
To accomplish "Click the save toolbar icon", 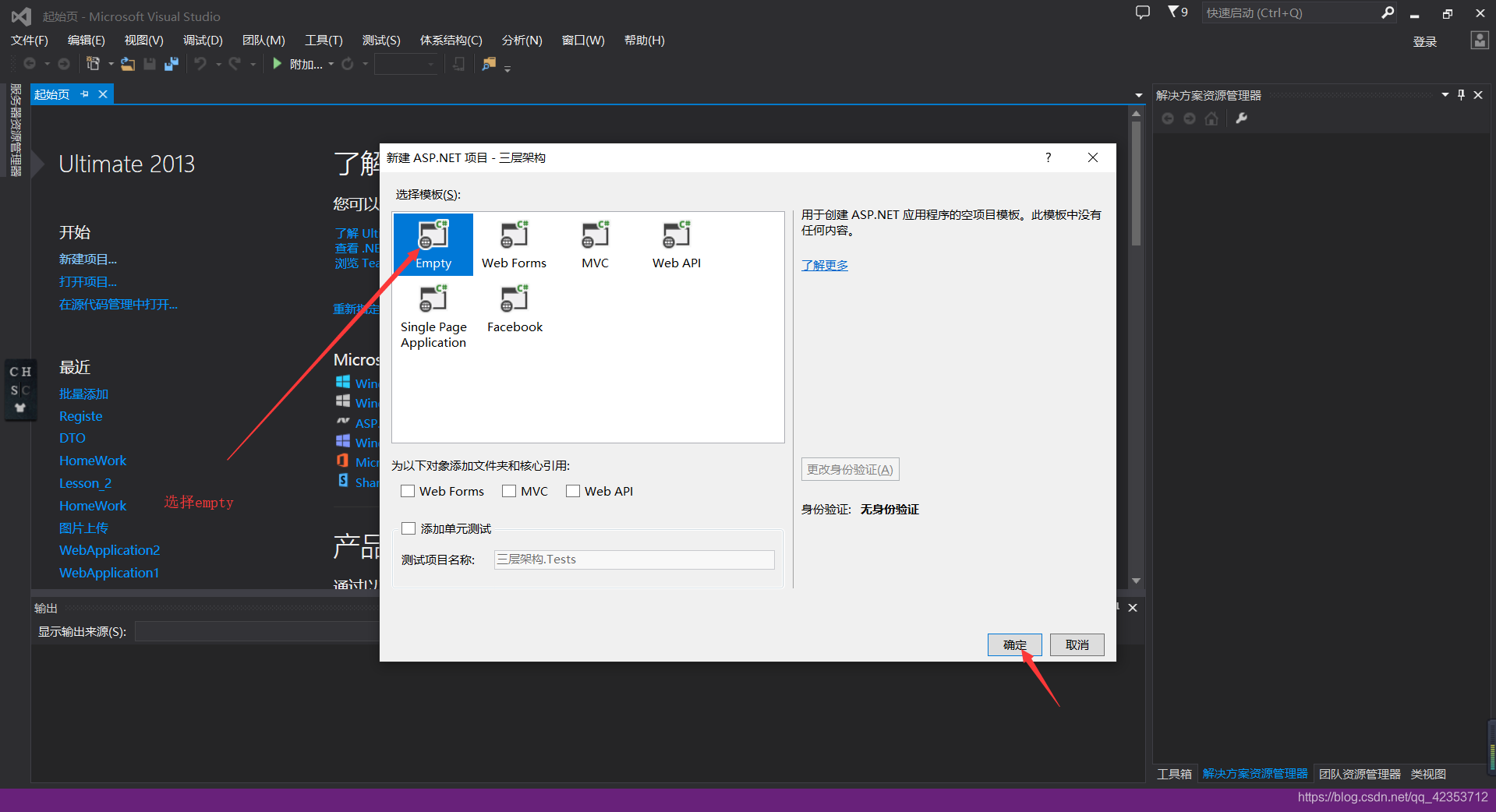I will click(150, 64).
